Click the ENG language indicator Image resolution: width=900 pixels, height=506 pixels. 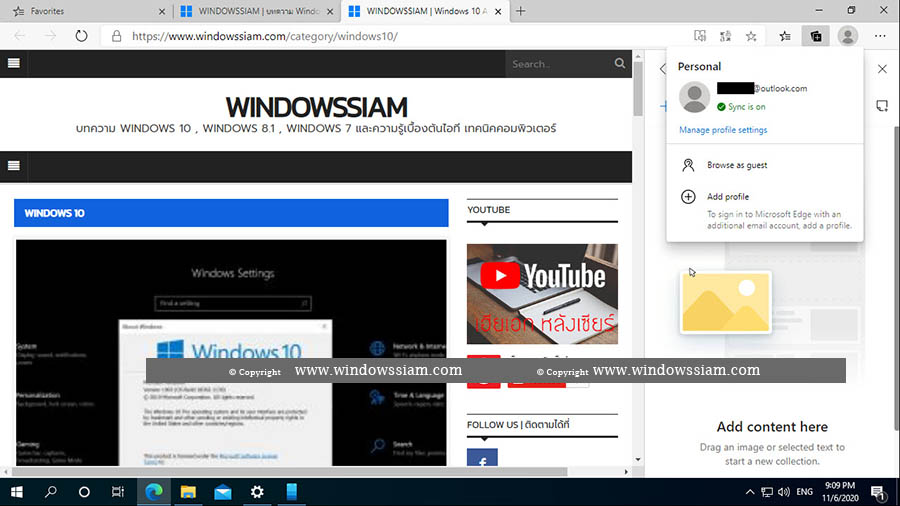(805, 492)
